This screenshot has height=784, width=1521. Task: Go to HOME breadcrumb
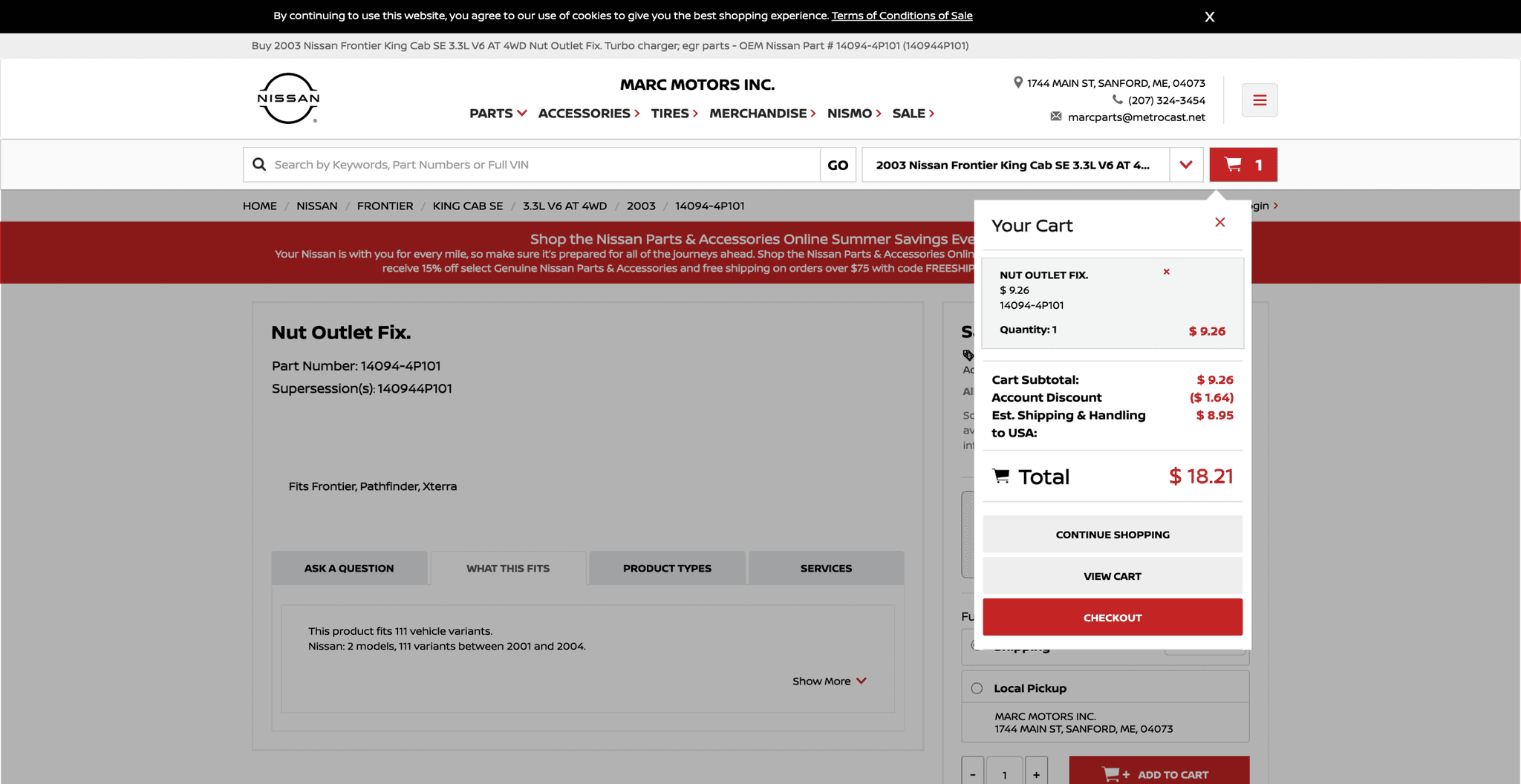(x=259, y=206)
